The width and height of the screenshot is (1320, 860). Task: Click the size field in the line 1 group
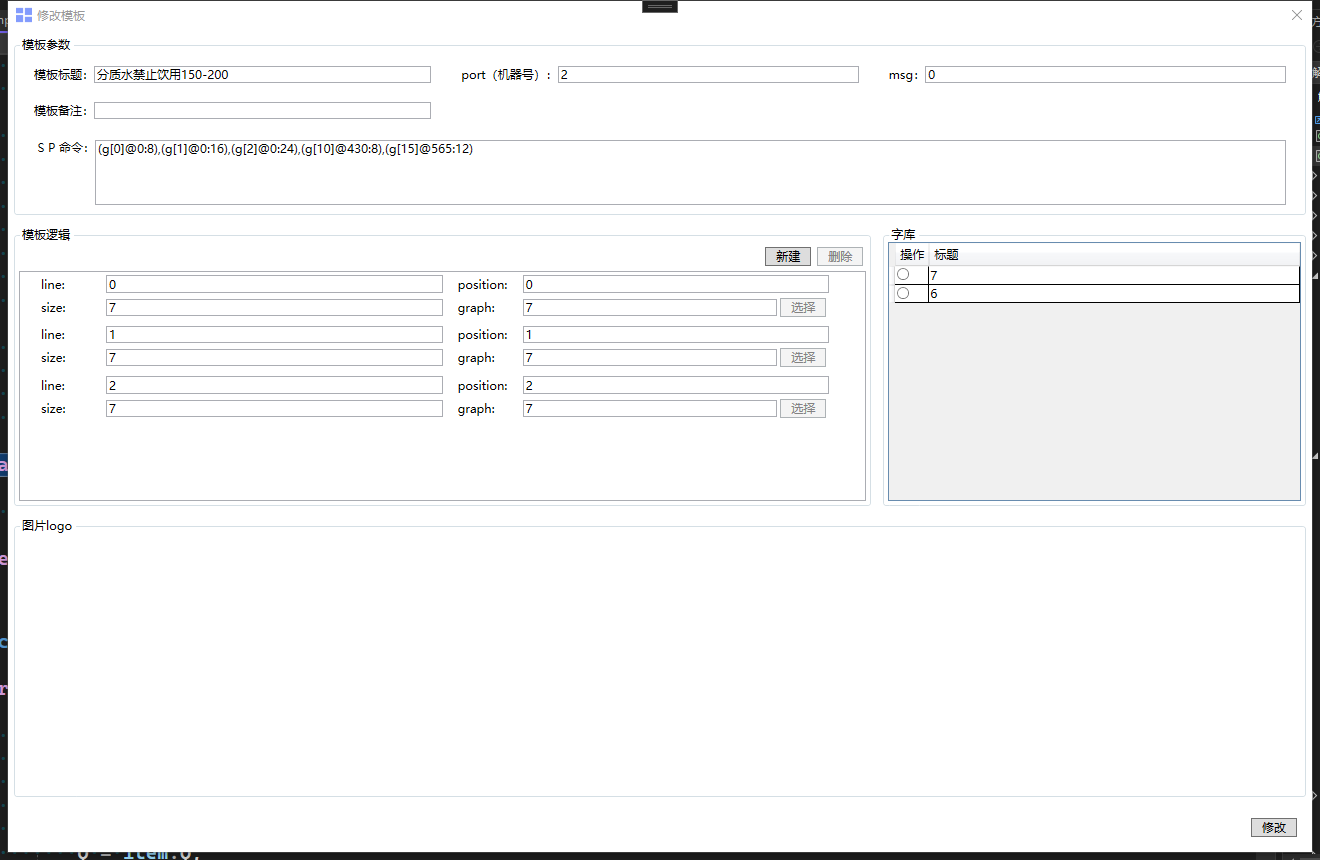pos(274,357)
